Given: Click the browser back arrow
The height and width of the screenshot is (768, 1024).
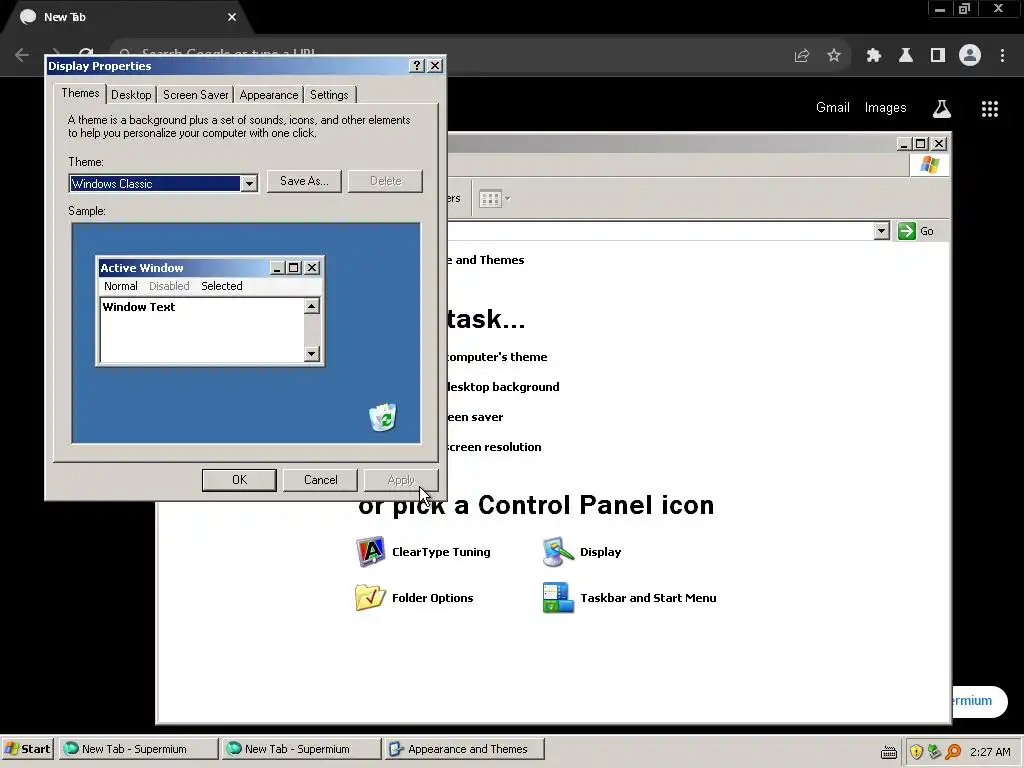Looking at the screenshot, I should coord(22,55).
